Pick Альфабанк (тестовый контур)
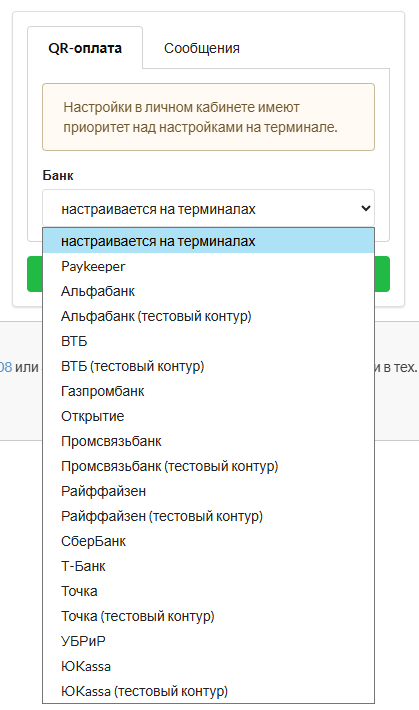 coord(208,316)
